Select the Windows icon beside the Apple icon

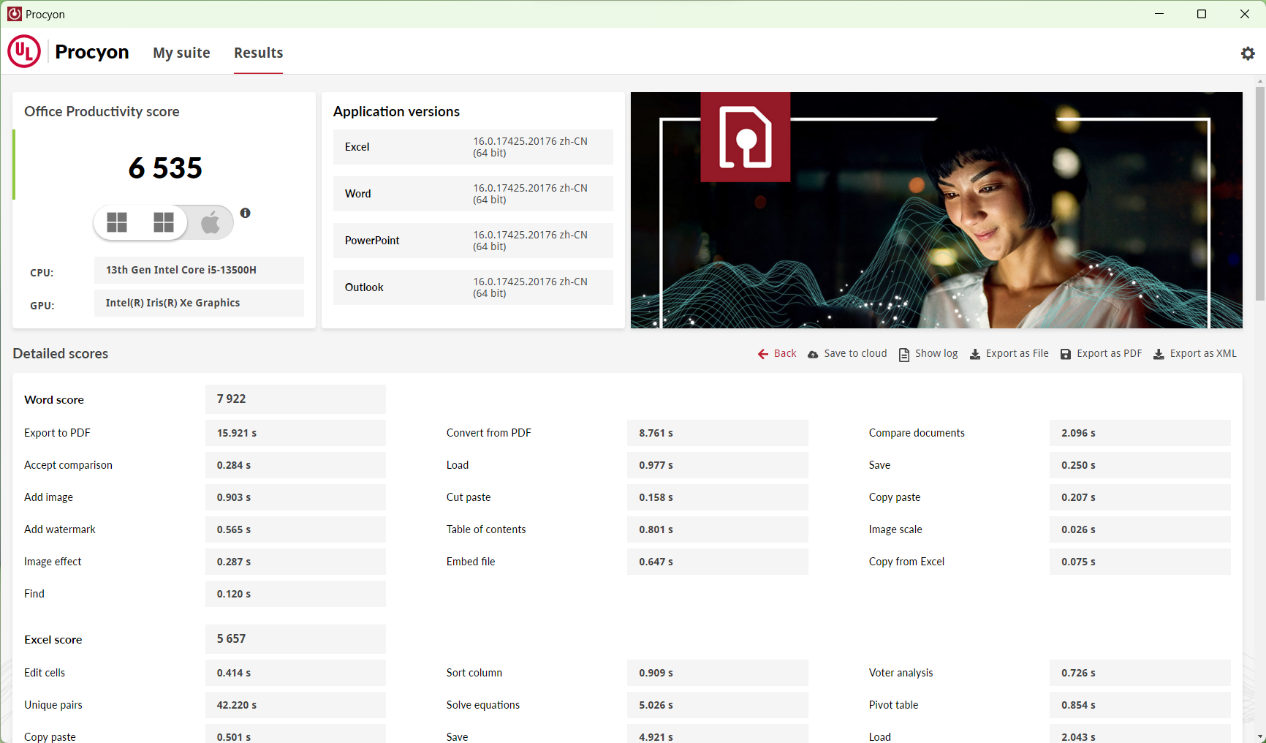(x=164, y=223)
